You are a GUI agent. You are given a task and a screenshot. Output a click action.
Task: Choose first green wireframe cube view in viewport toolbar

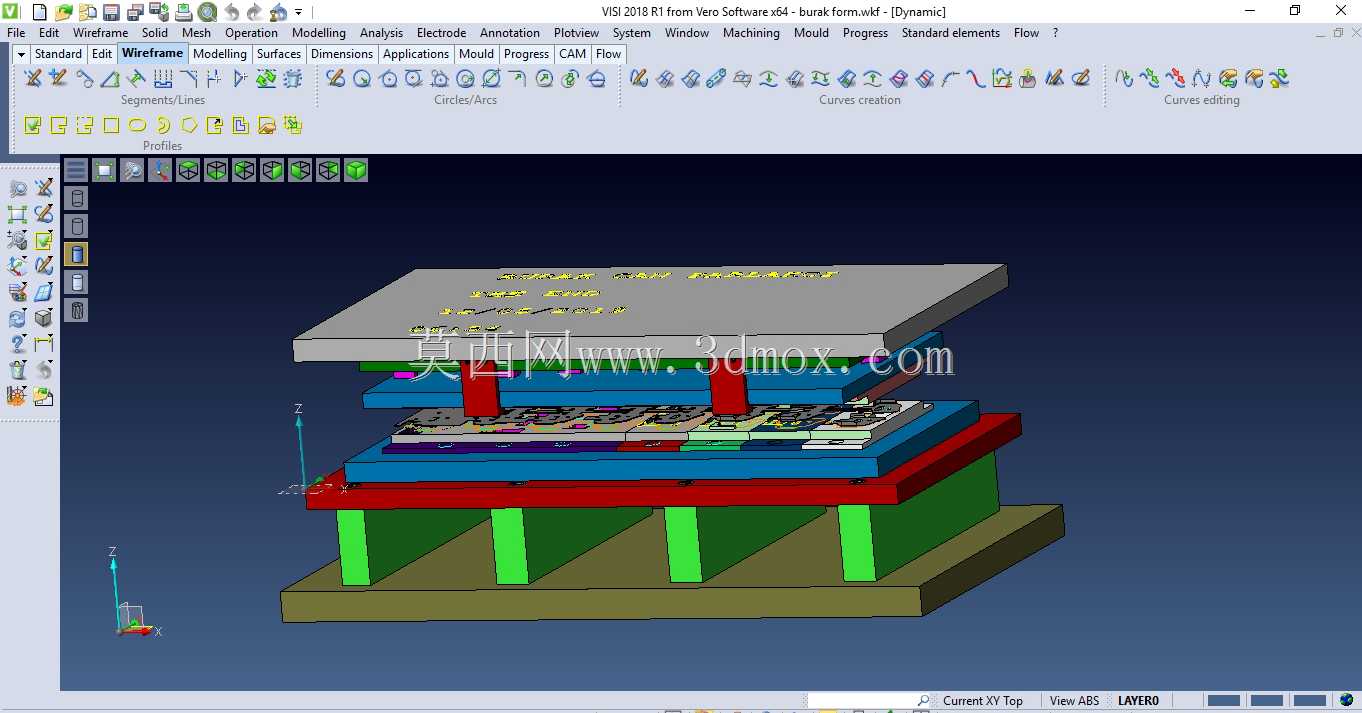pos(188,170)
